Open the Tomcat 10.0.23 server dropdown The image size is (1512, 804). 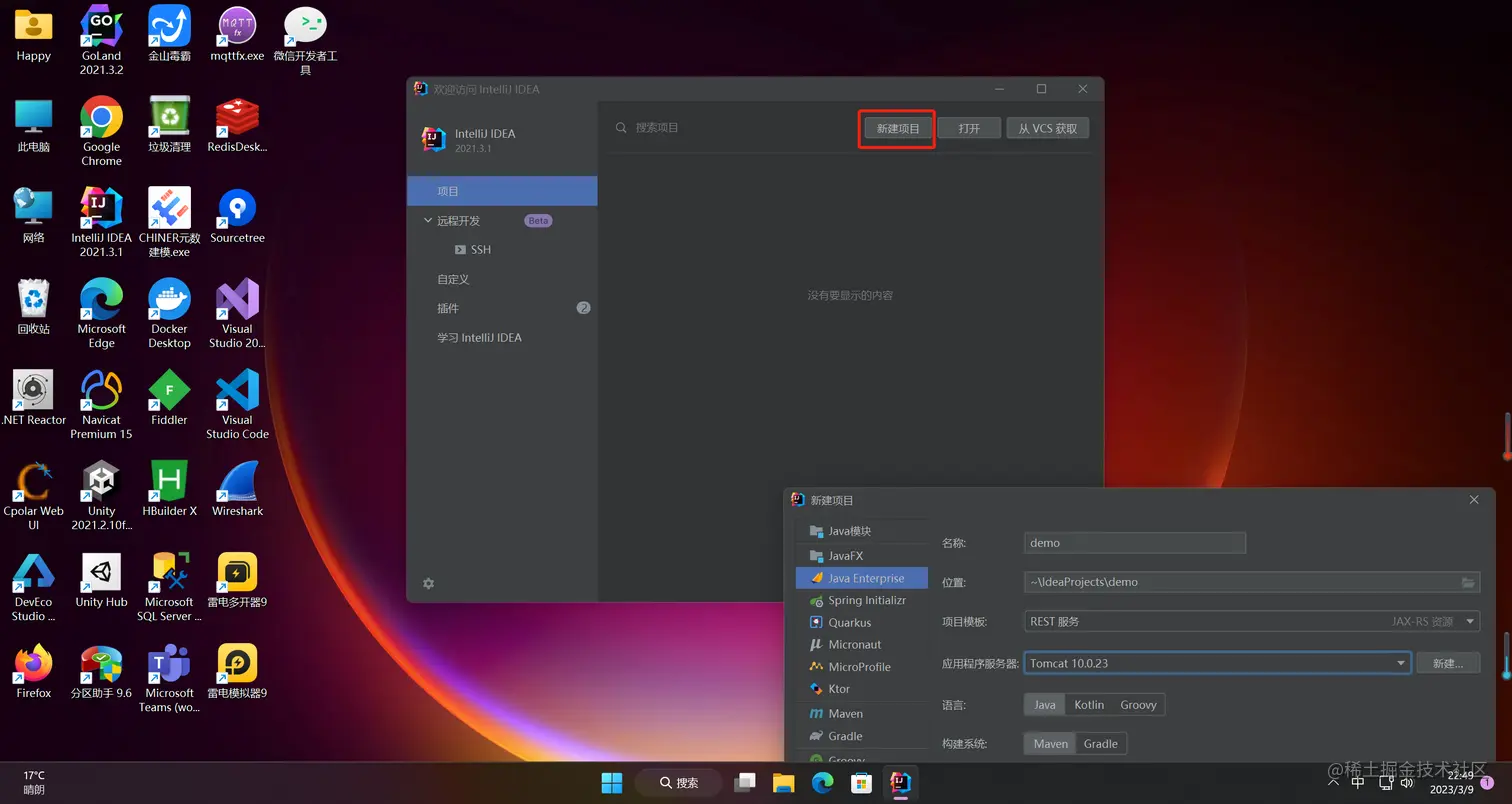click(x=1218, y=663)
